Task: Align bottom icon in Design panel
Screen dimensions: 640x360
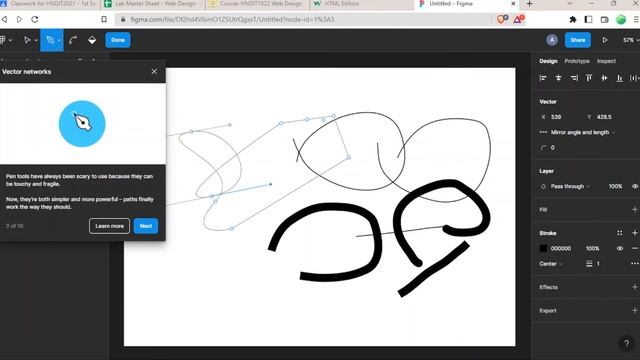Action: pyautogui.click(x=620, y=78)
